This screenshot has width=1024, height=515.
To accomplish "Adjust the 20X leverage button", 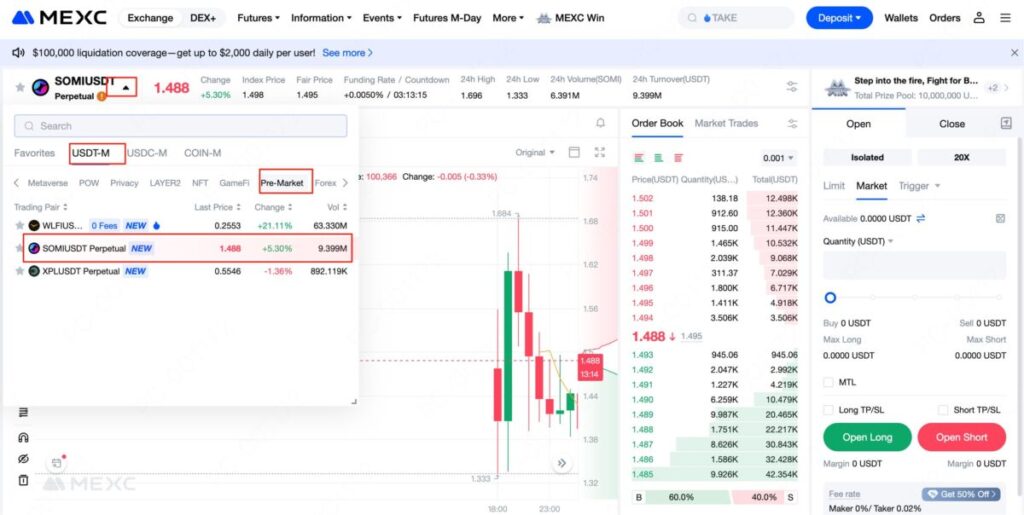I will 961,157.
